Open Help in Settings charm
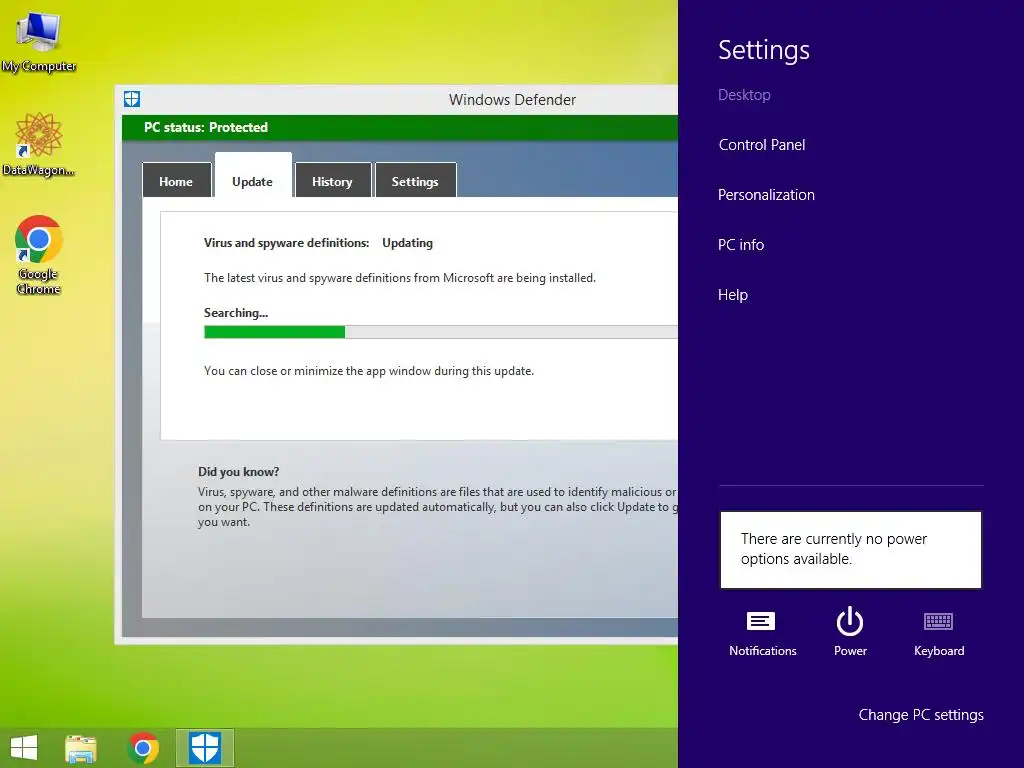1024x768 pixels. [x=733, y=295]
